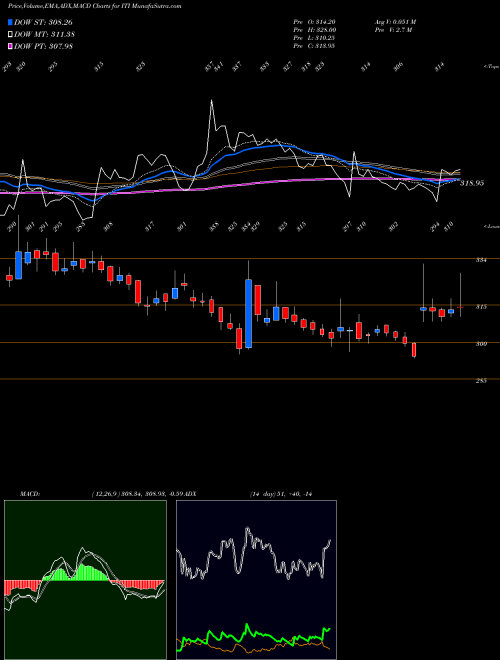Viewport: 500px width, 660px height.
Task: Click the Avg V volume value
Action: pos(395,22)
